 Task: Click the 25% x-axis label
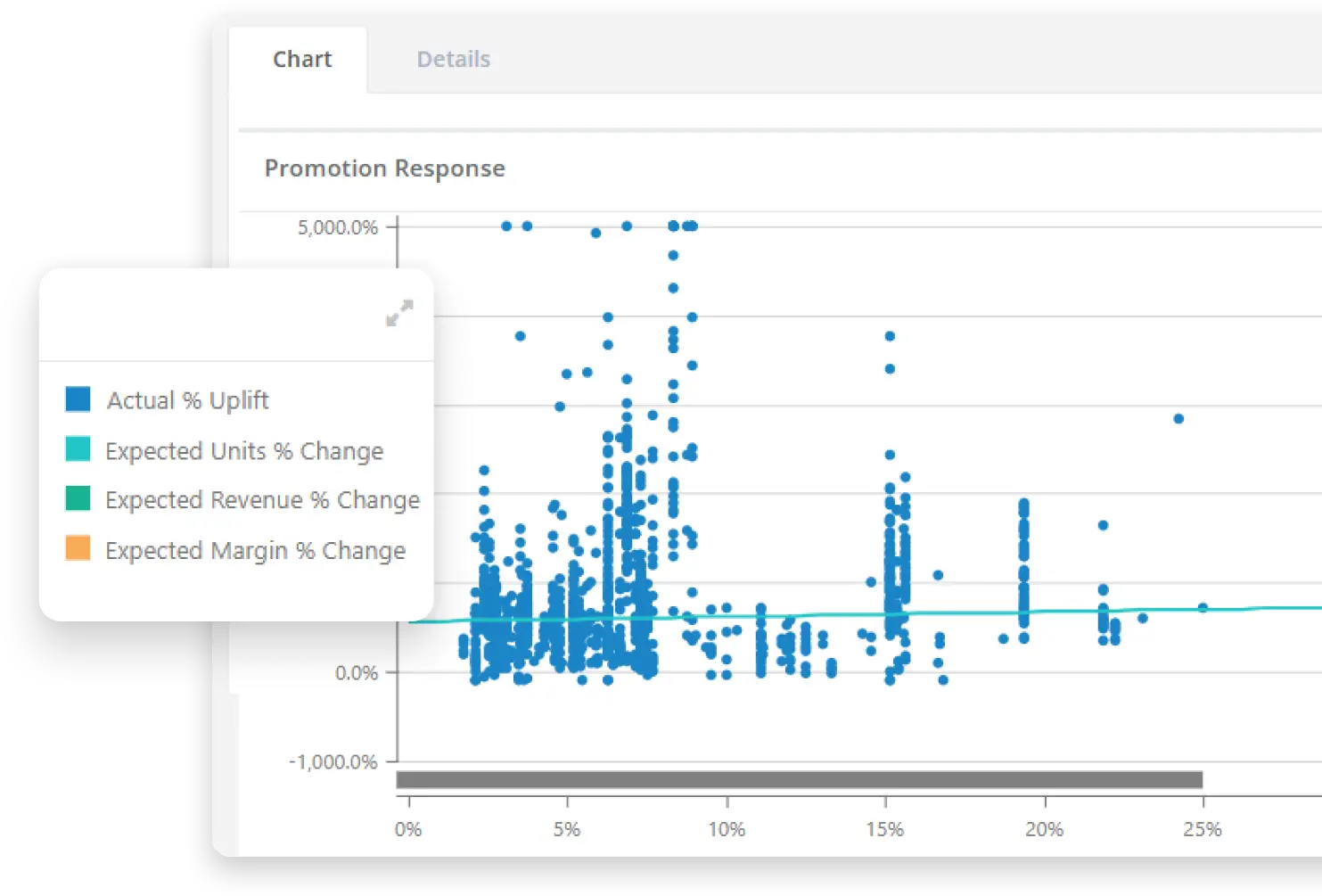point(1202,830)
